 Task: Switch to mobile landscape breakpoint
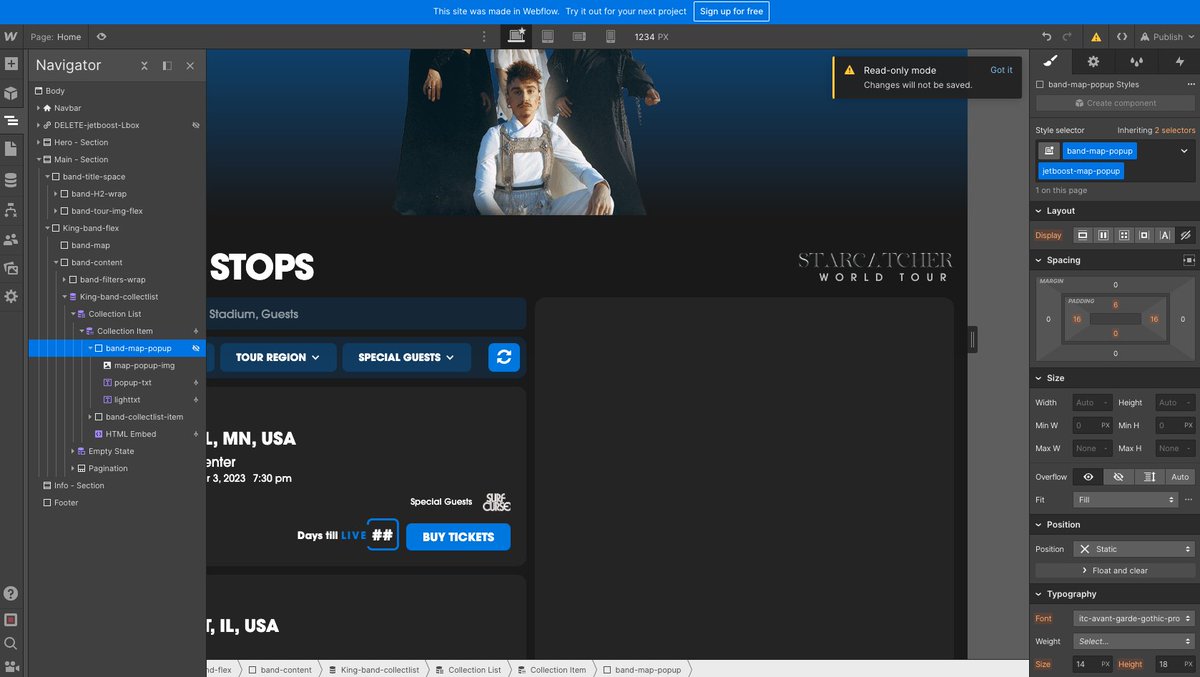pos(579,36)
